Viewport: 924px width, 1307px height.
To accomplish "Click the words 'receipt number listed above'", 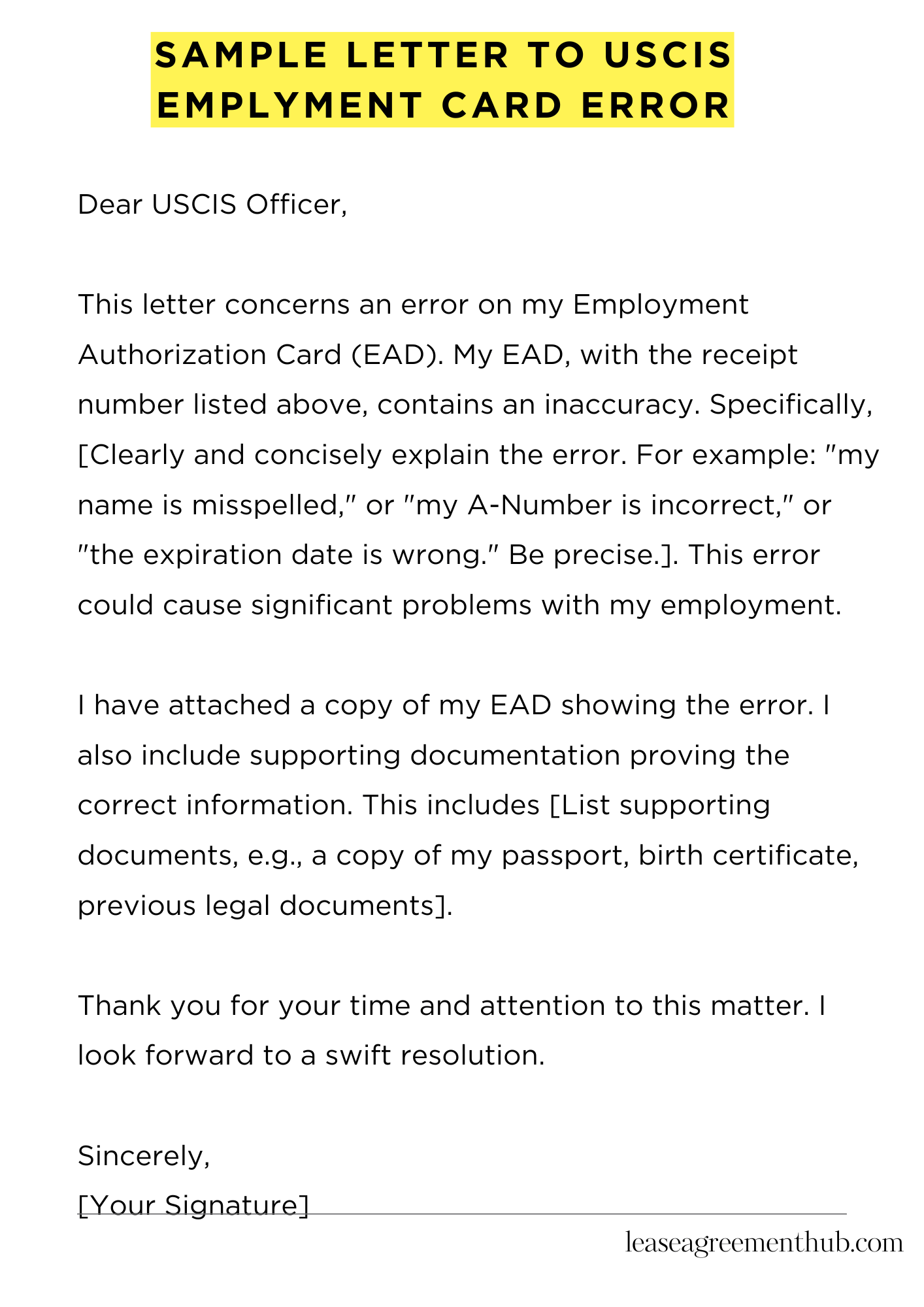I will pyautogui.click(x=438, y=380).
